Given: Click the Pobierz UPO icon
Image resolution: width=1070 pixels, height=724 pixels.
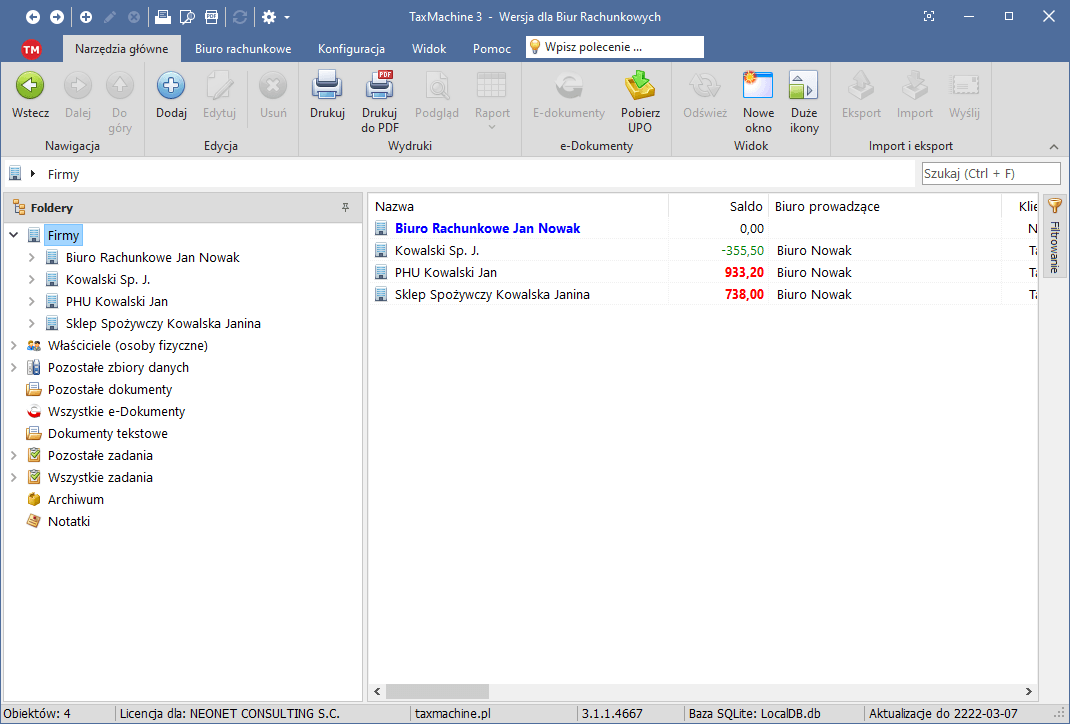Looking at the screenshot, I should [640, 88].
